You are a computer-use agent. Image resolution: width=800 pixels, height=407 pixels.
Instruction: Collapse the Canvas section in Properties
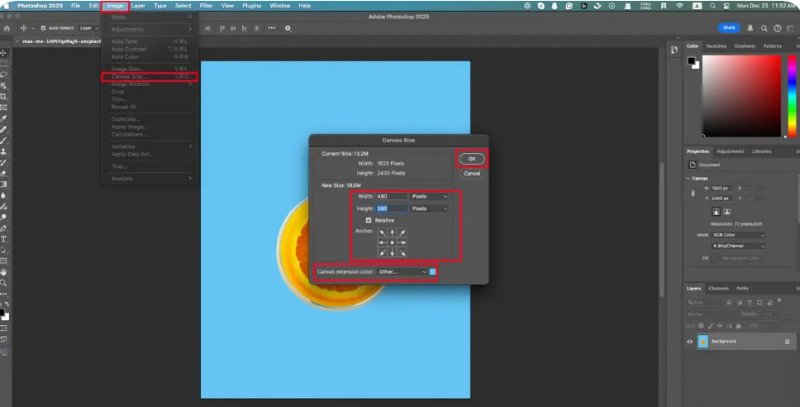tap(688, 179)
